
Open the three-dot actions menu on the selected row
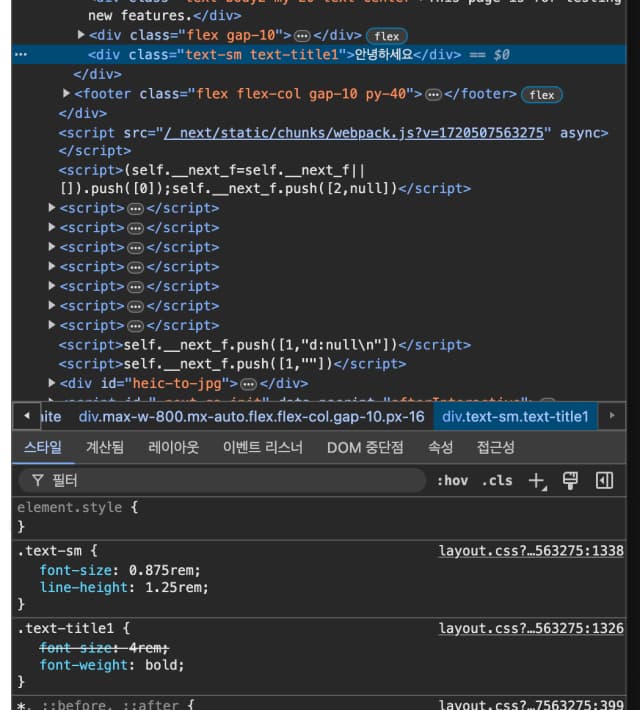click(x=21, y=55)
